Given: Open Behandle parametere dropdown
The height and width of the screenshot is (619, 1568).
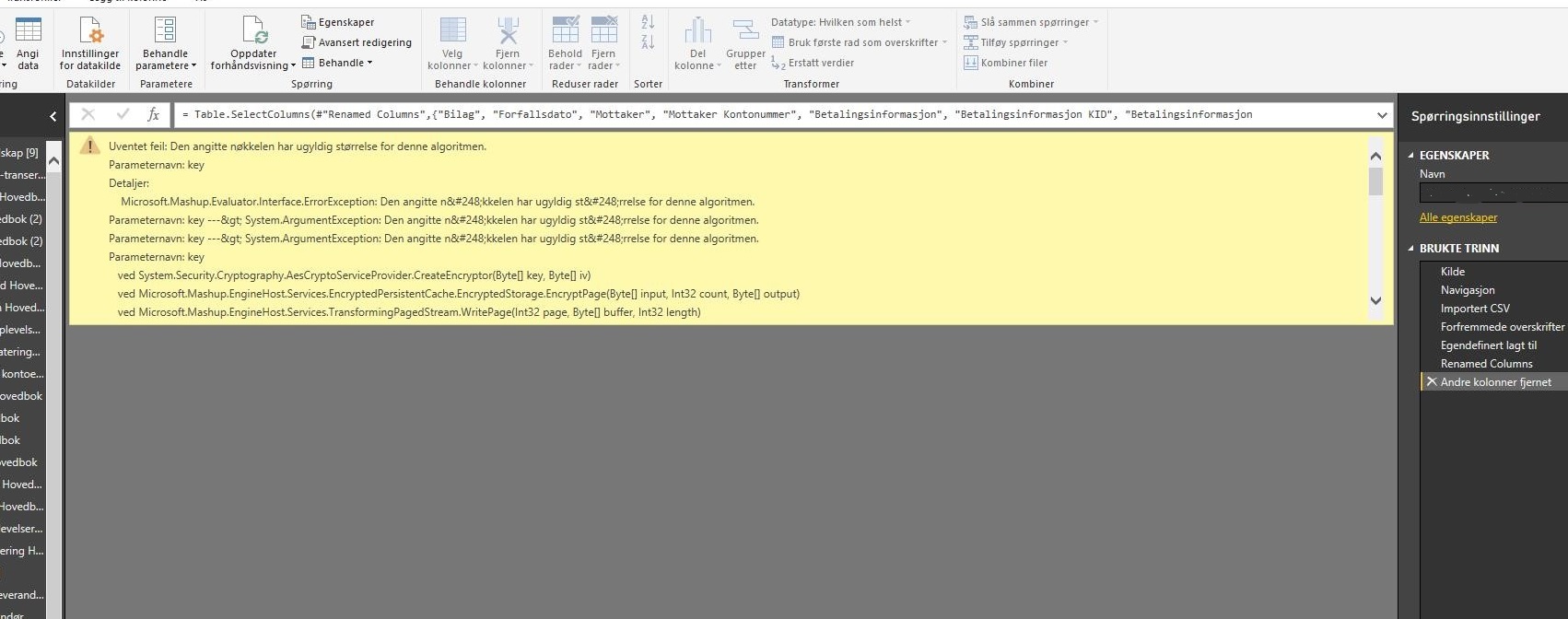Looking at the screenshot, I should [166, 43].
